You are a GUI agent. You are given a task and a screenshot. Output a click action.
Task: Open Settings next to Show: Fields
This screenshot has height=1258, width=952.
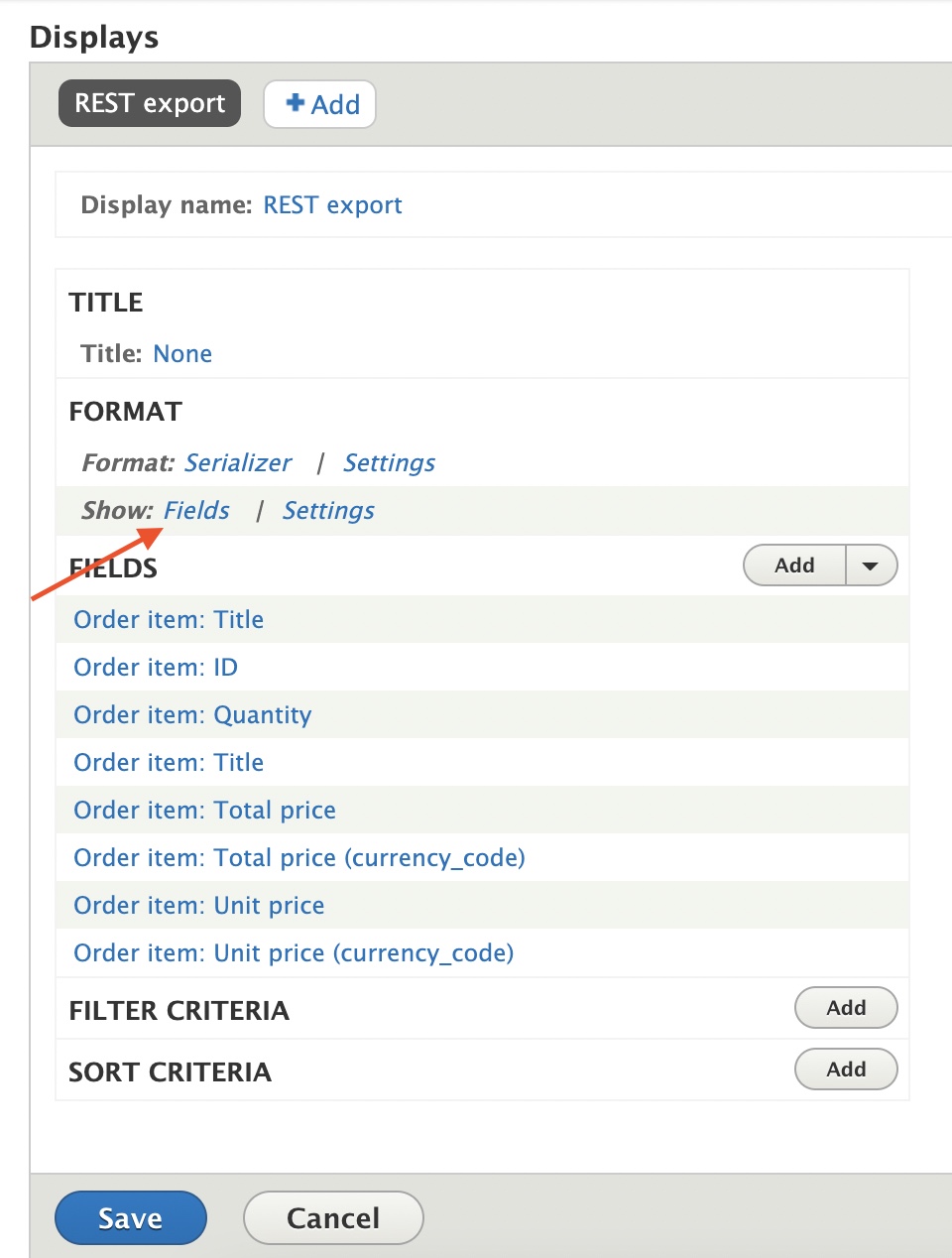tap(328, 510)
